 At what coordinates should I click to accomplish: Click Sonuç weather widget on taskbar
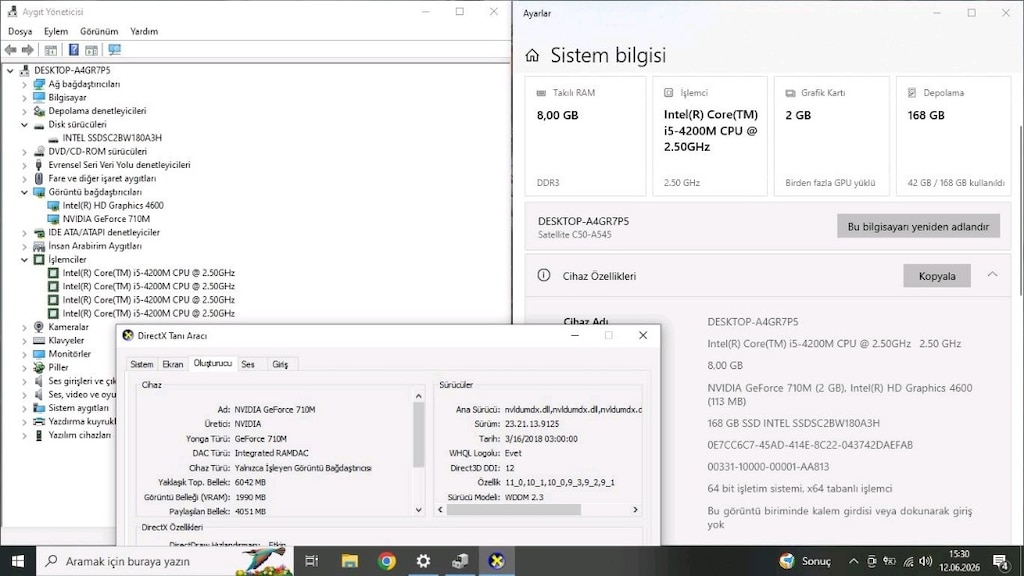[x=806, y=561]
